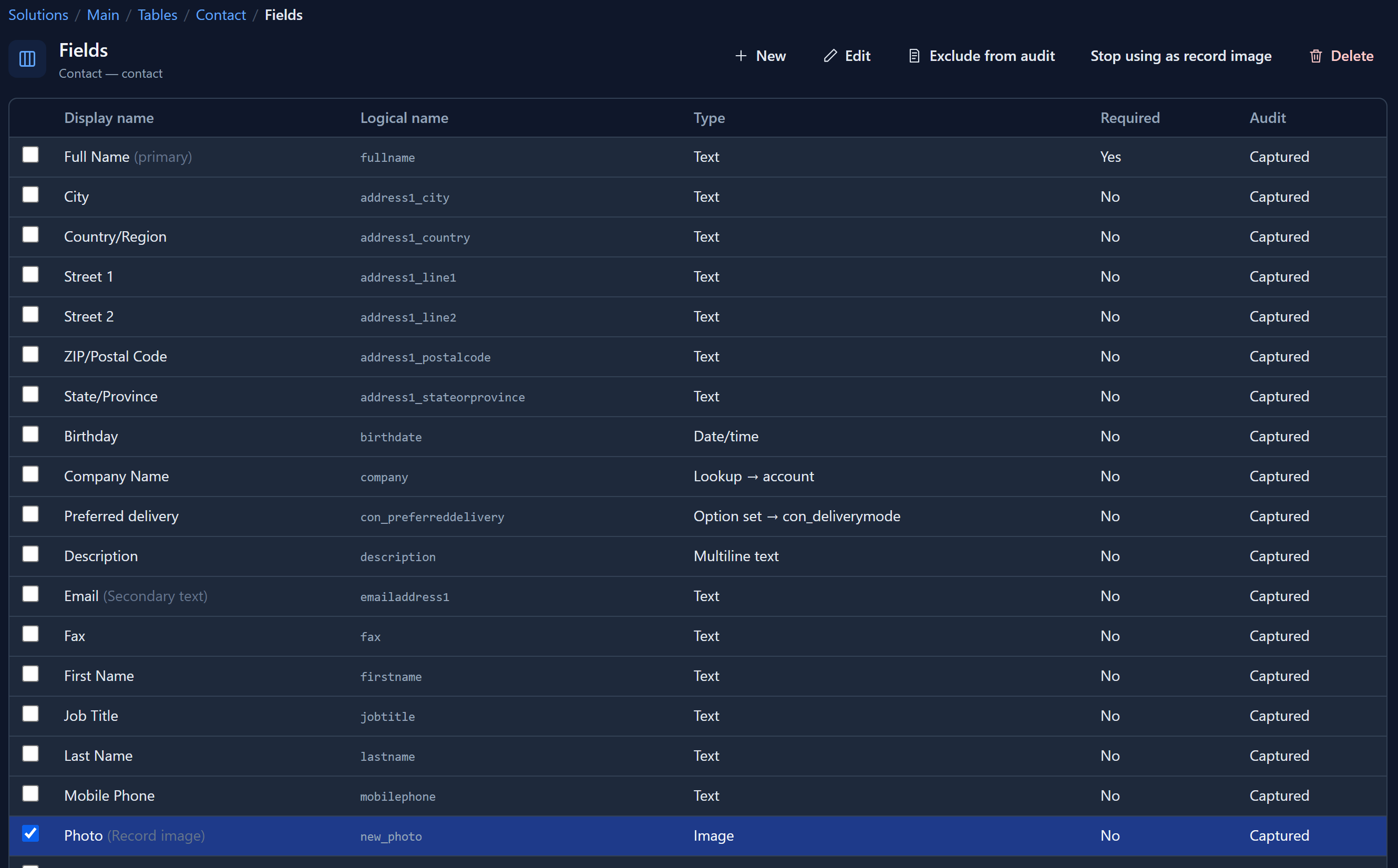
Task: Click the Display name column header
Action: [109, 118]
